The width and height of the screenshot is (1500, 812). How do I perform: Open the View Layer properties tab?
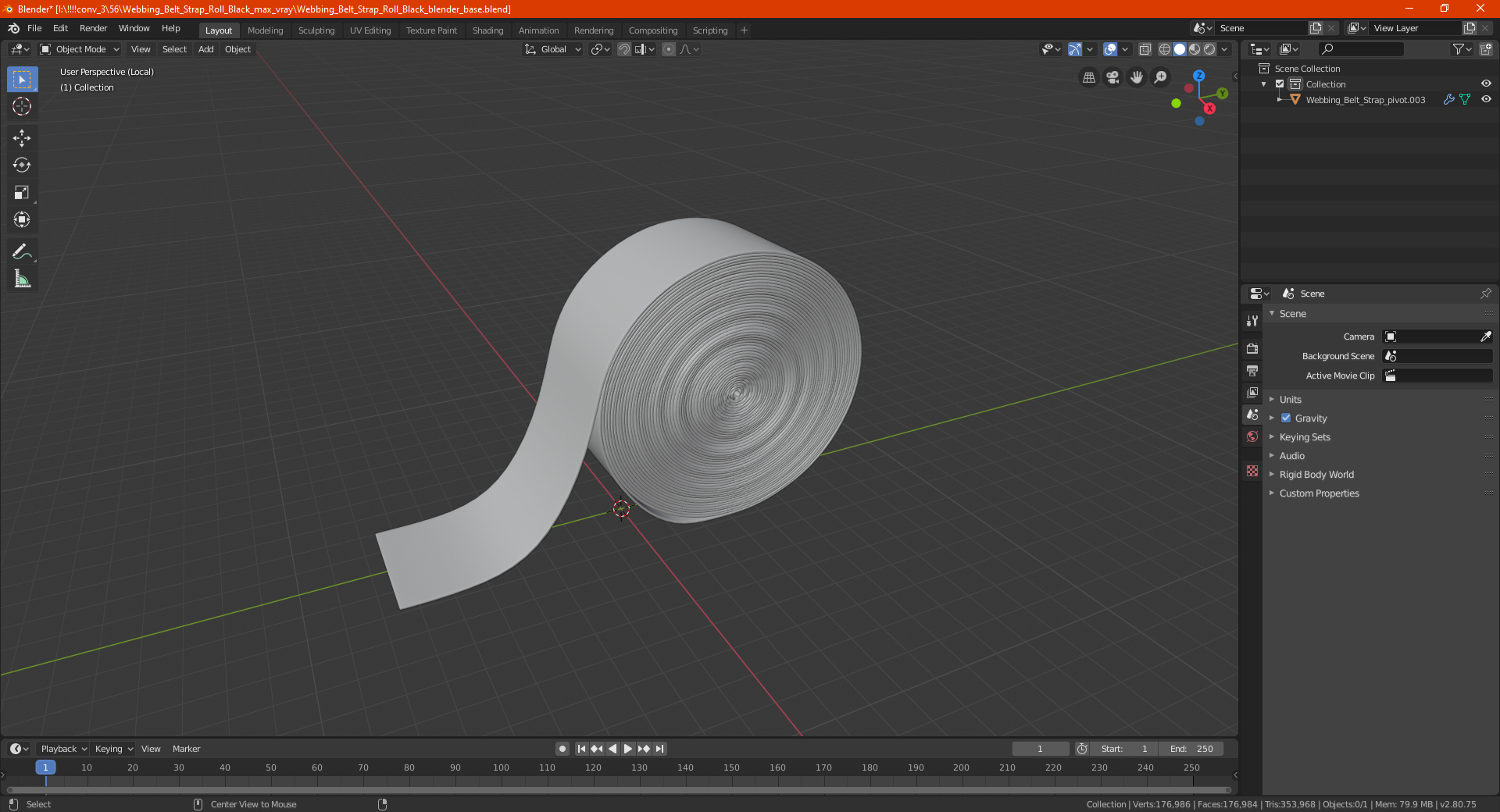tap(1252, 392)
